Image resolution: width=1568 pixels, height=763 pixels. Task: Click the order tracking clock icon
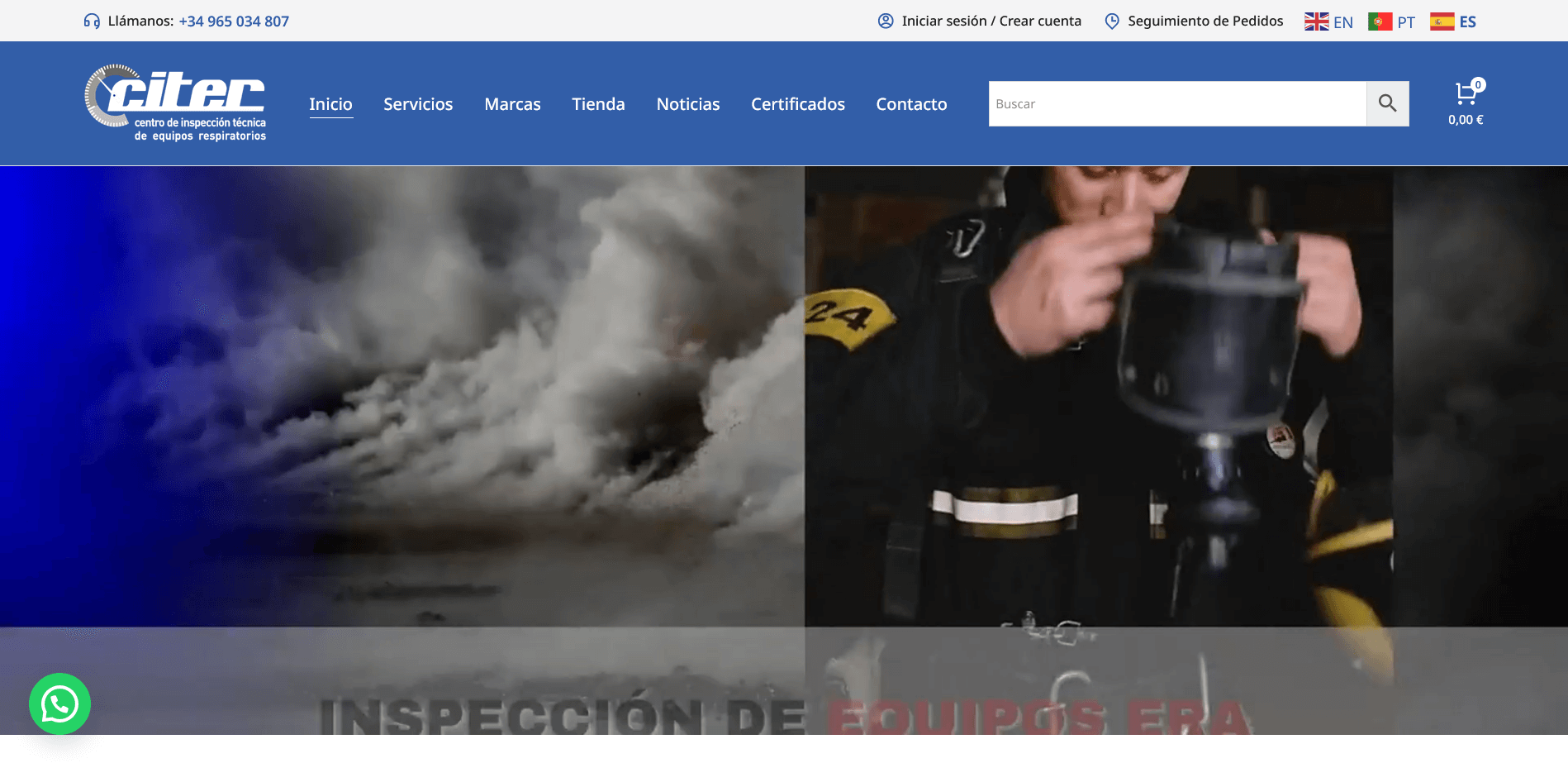tap(1113, 21)
